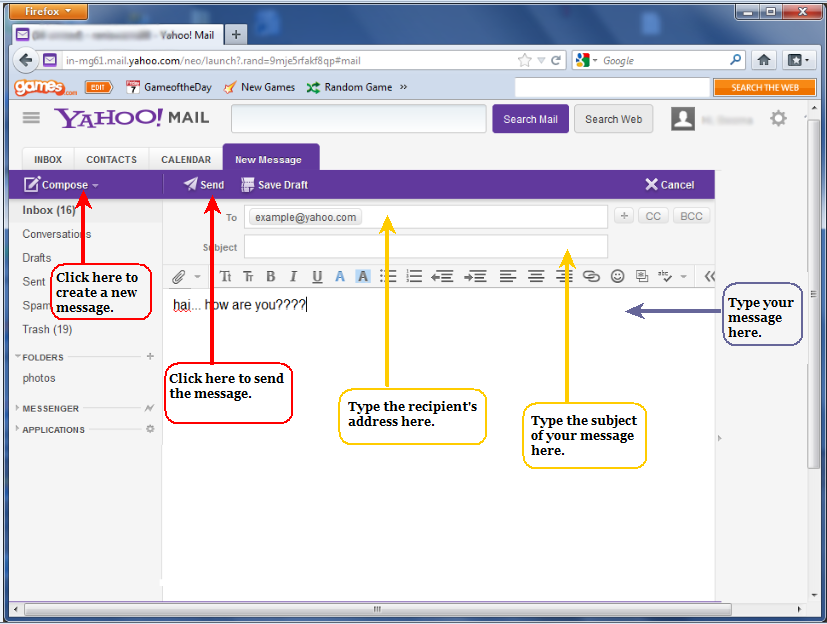Click the Messenger status icon in sidebar

150,408
